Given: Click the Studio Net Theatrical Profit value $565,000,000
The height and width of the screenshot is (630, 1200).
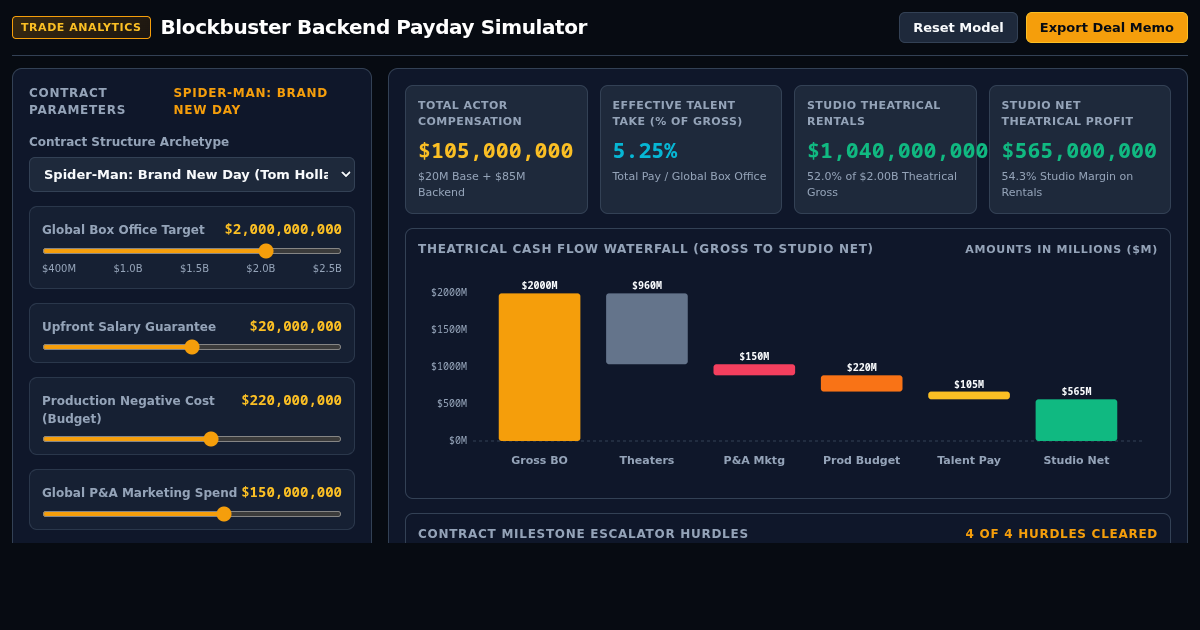Looking at the screenshot, I should tap(1079, 151).
